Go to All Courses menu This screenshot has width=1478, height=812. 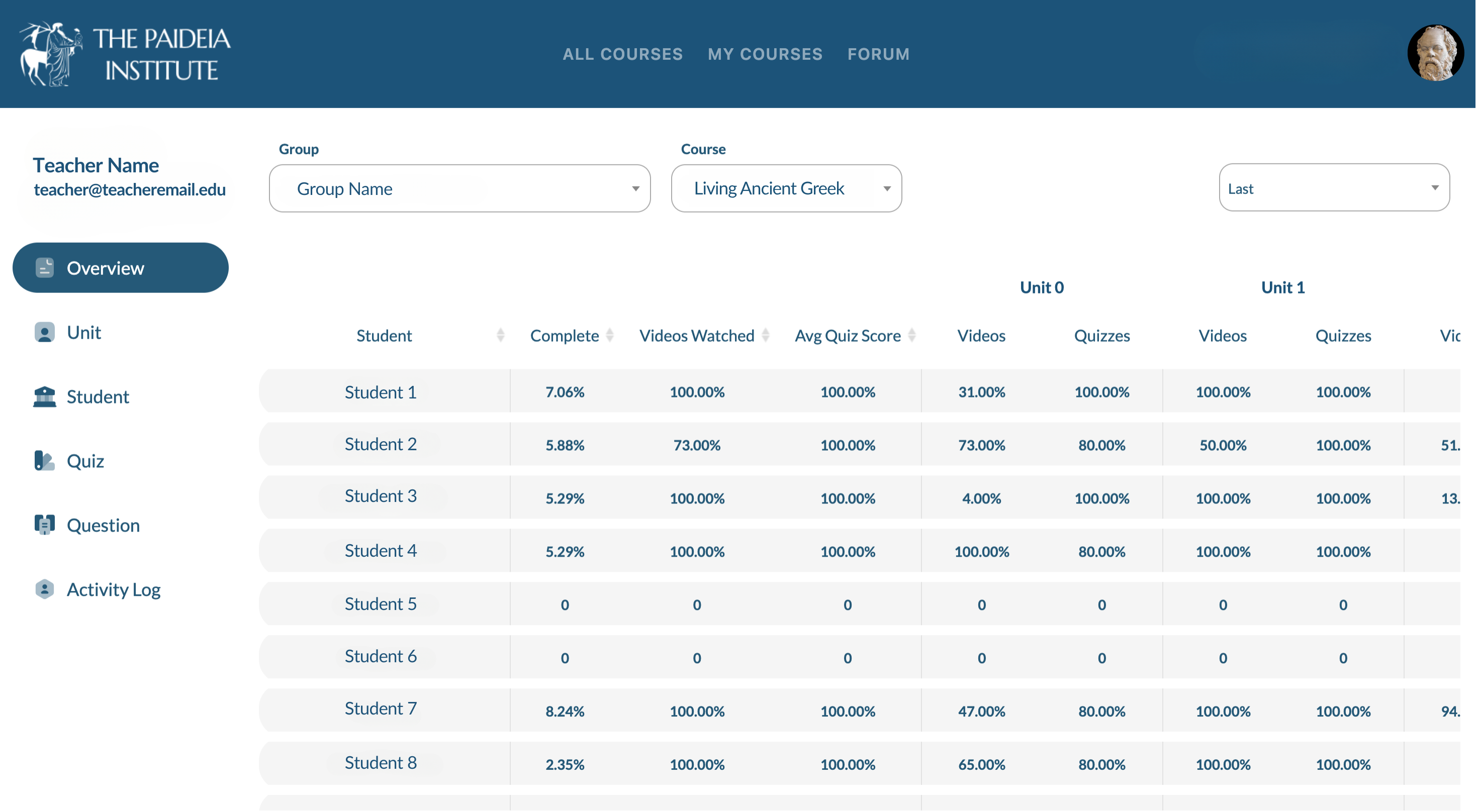[622, 54]
